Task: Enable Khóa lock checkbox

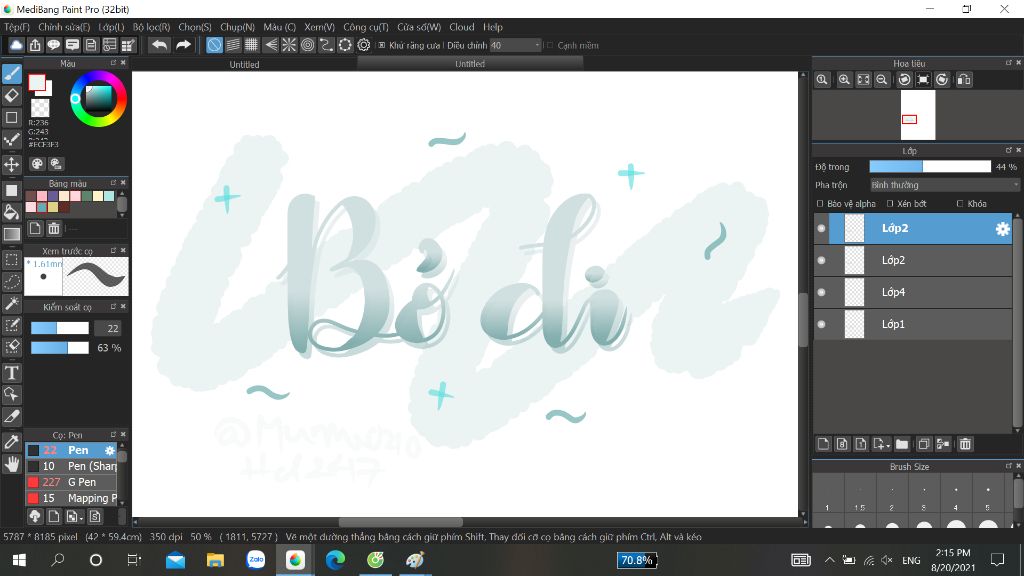Action: point(960,204)
